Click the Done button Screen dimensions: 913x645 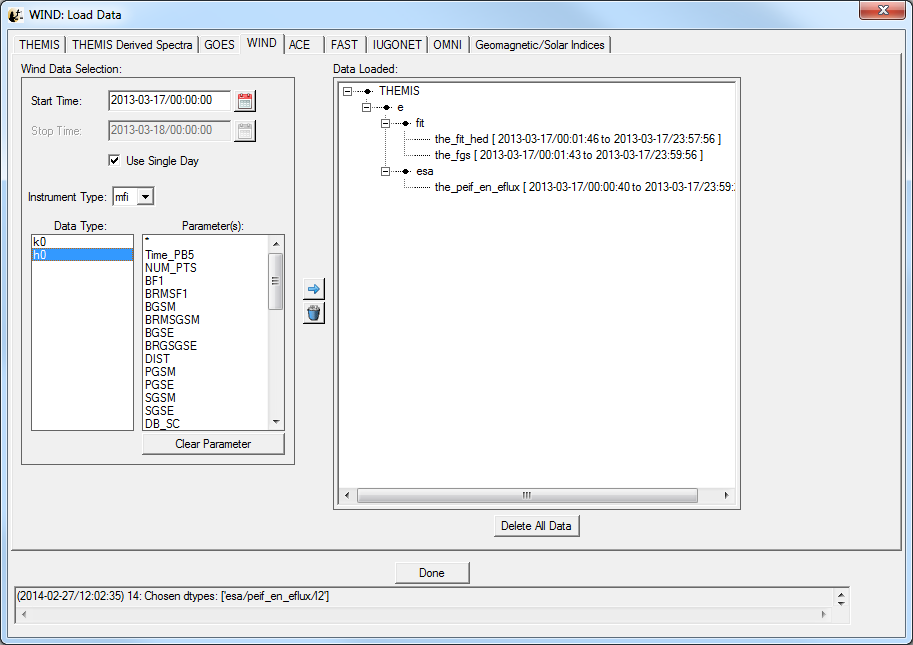(432, 573)
